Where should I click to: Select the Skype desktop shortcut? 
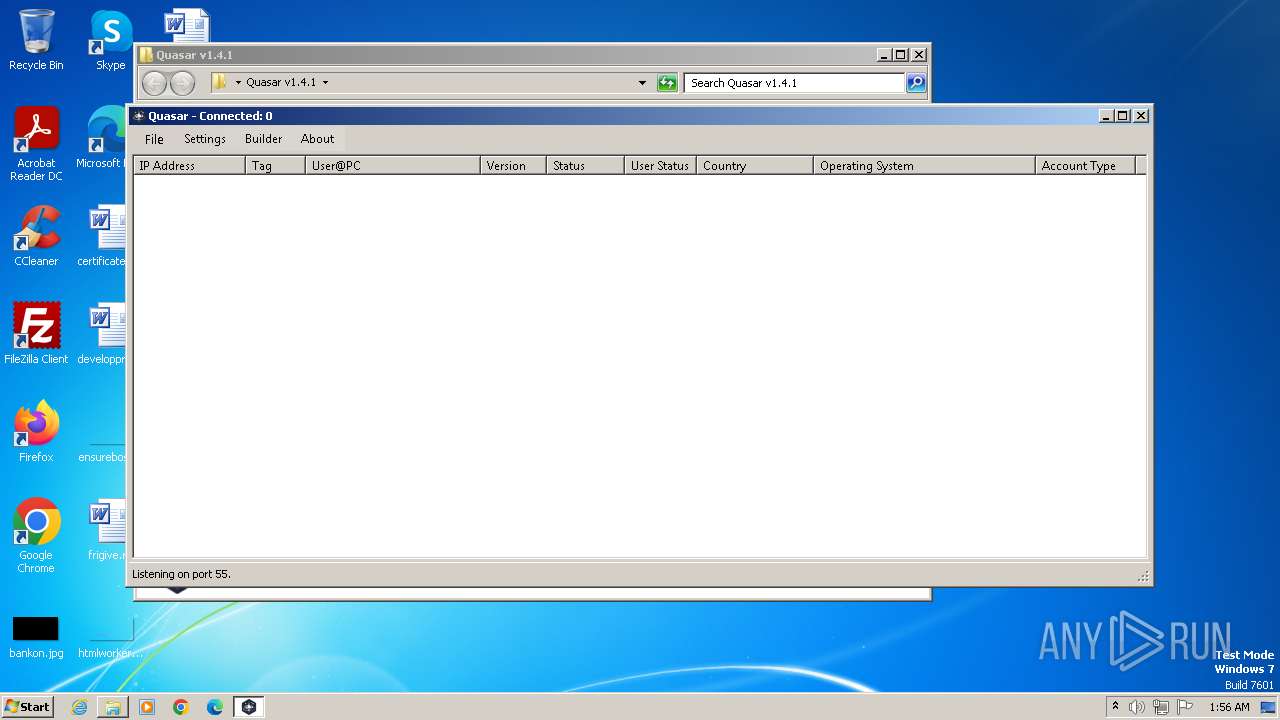[x=110, y=40]
